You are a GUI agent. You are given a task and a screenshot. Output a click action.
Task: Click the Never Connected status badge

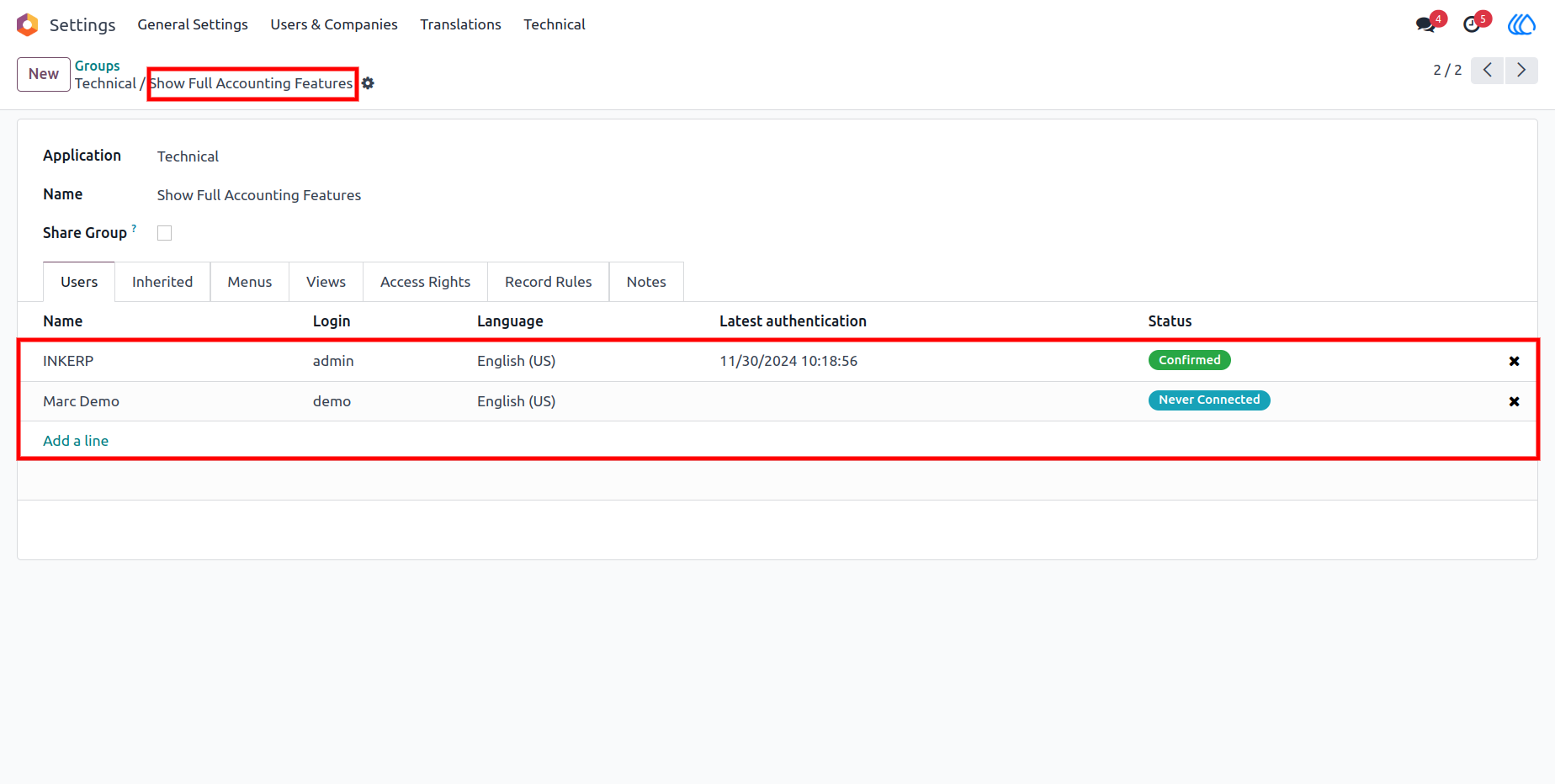[1209, 400]
